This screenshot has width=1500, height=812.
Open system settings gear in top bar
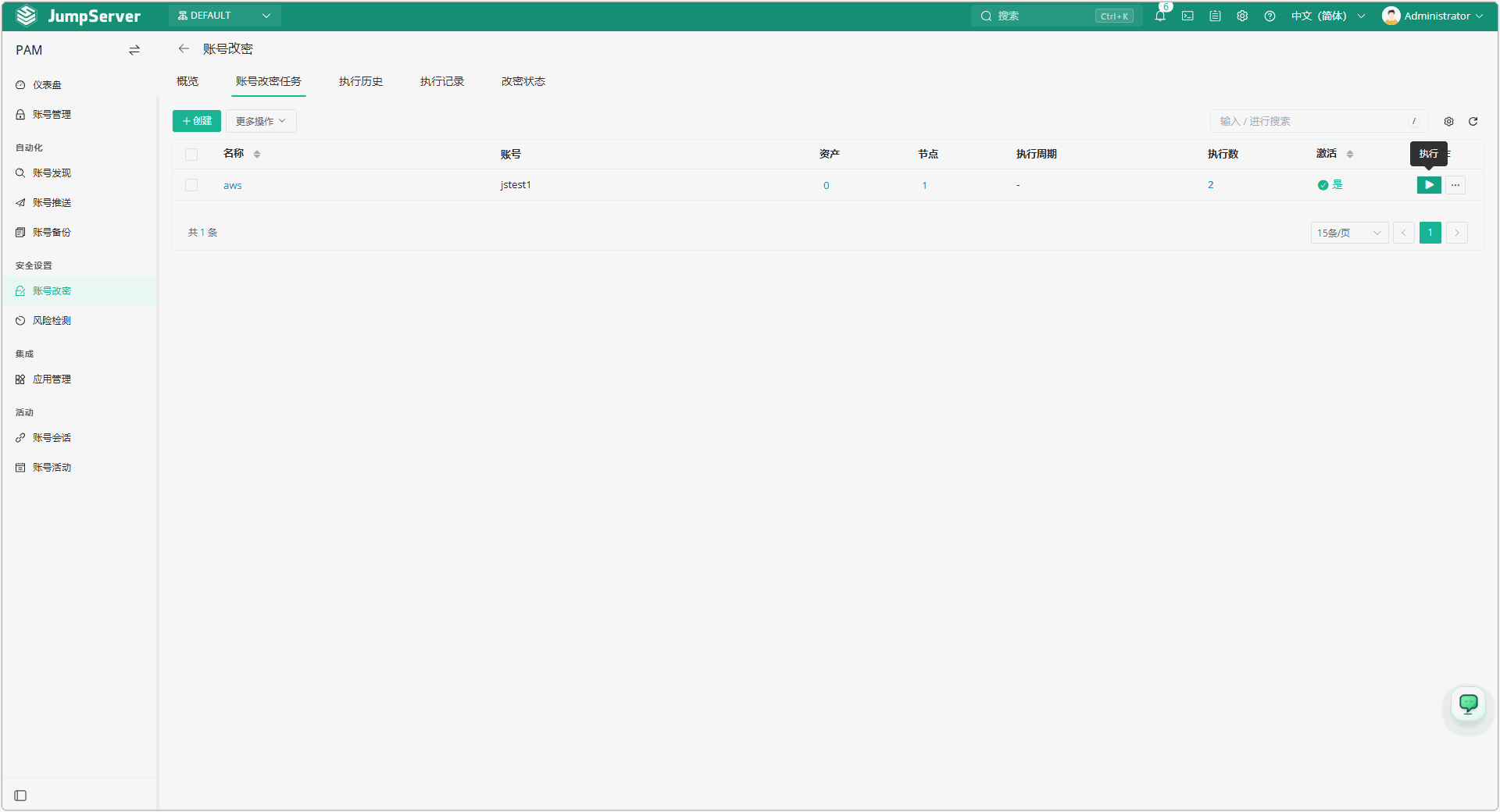point(1242,16)
